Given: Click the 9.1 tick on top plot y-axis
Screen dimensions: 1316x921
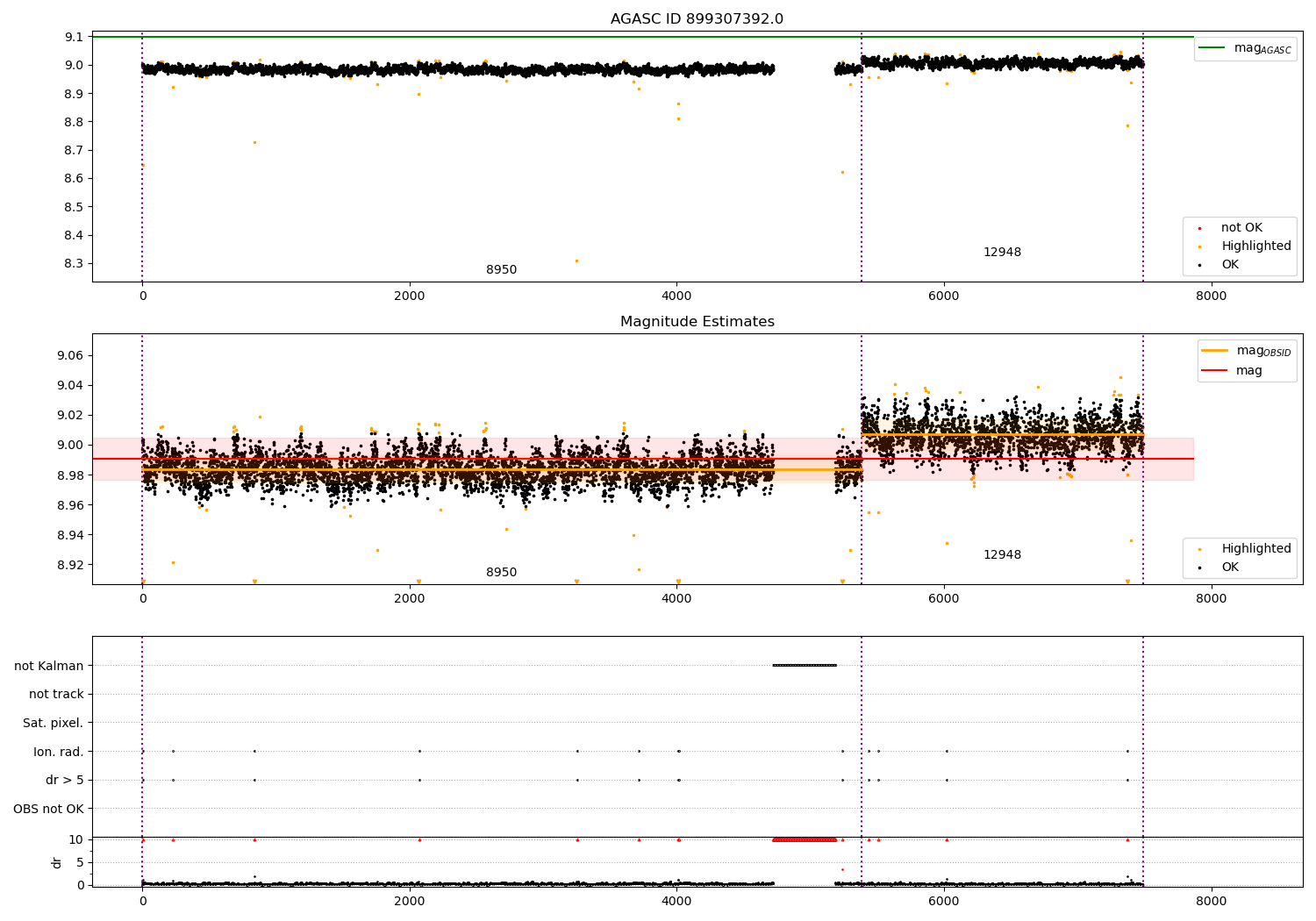Looking at the screenshot, I should point(75,37).
